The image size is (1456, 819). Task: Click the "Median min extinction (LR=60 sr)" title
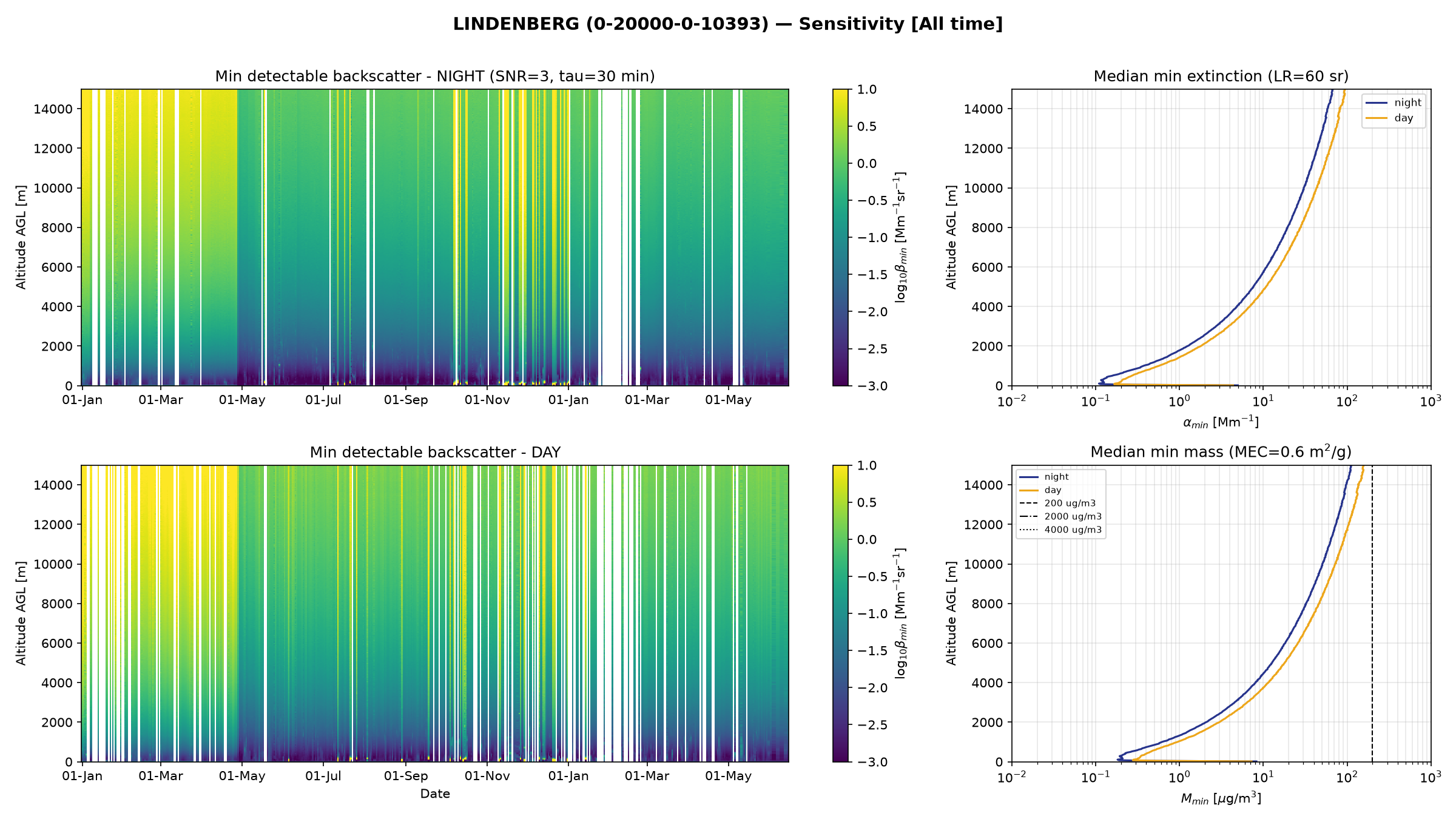click(1221, 76)
